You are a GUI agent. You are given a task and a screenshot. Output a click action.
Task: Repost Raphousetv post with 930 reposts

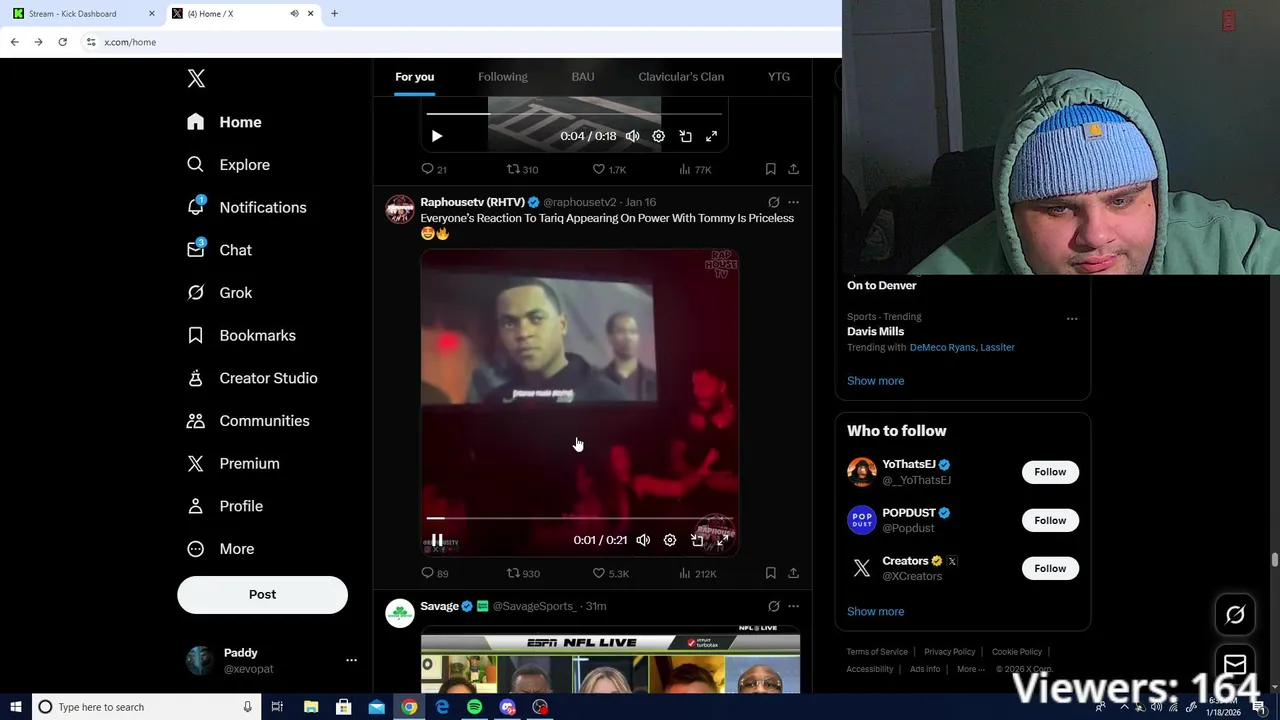523,573
